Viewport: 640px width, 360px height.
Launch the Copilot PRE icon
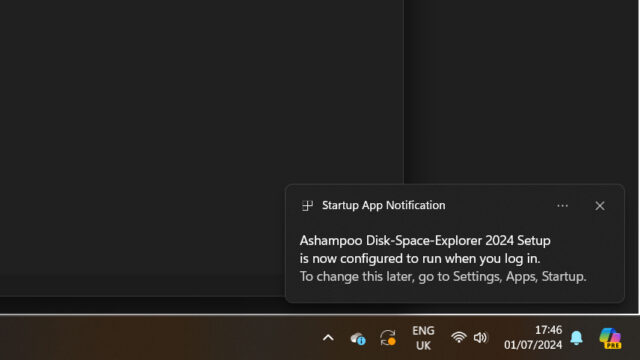[610, 338]
